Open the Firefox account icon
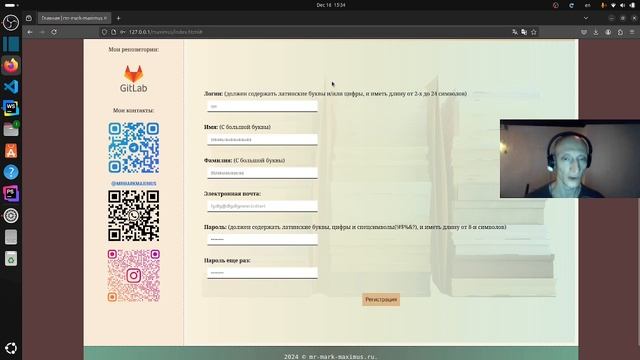 [x=608, y=32]
